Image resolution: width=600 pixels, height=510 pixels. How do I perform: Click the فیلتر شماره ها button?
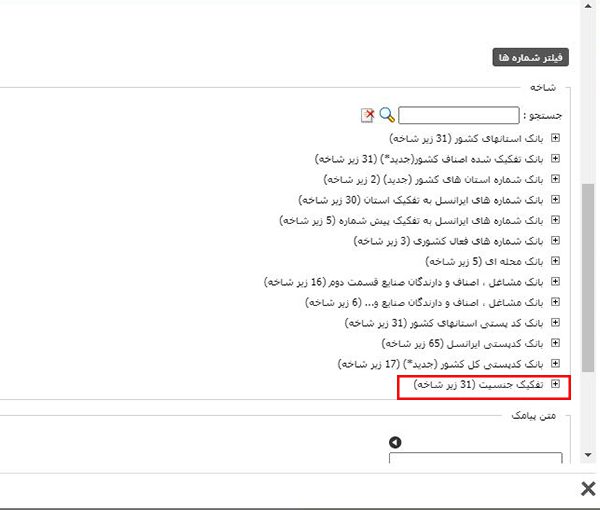[x=530, y=57]
